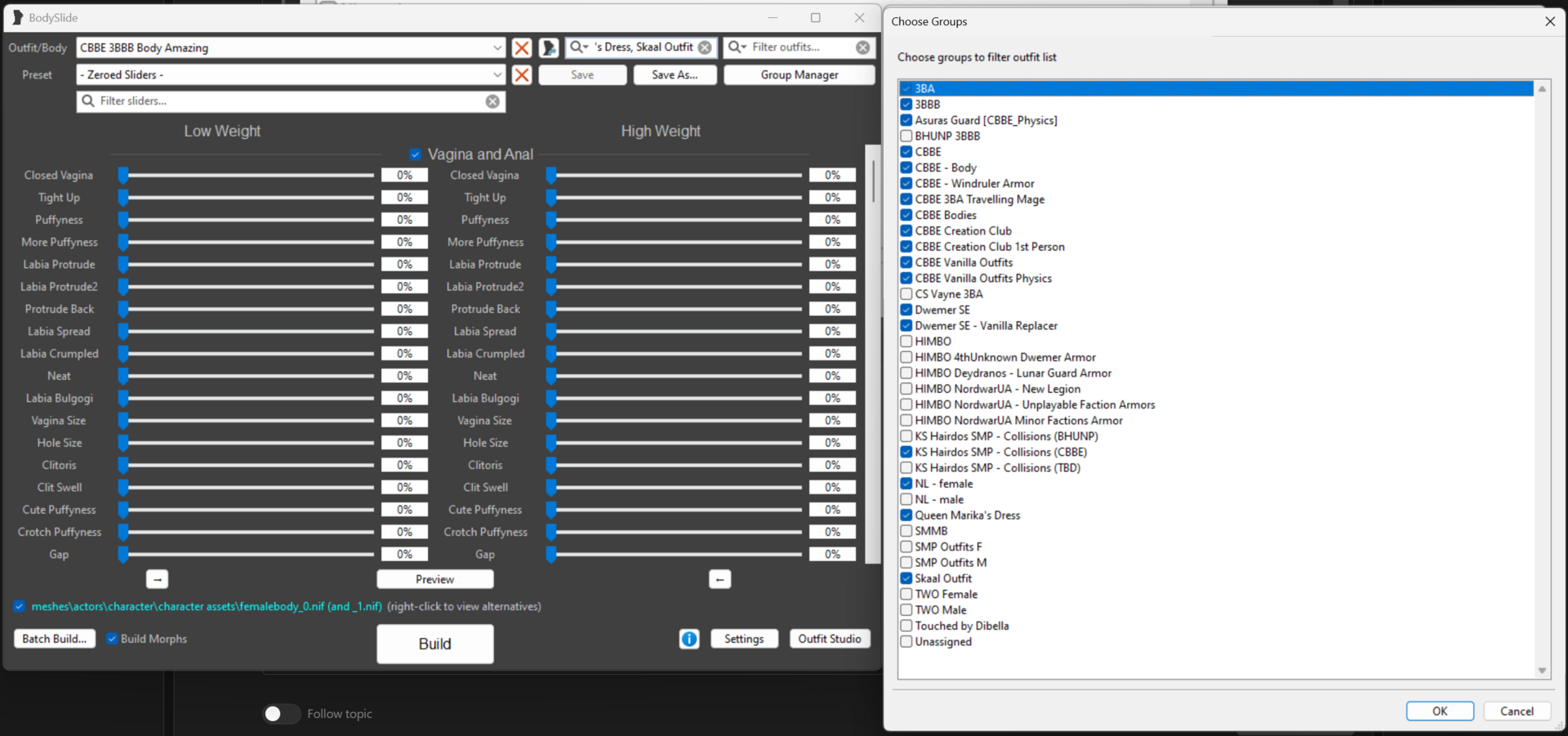This screenshot has height=736, width=1568.
Task: Click the magnifier icon in Filter sliders
Action: tap(88, 101)
